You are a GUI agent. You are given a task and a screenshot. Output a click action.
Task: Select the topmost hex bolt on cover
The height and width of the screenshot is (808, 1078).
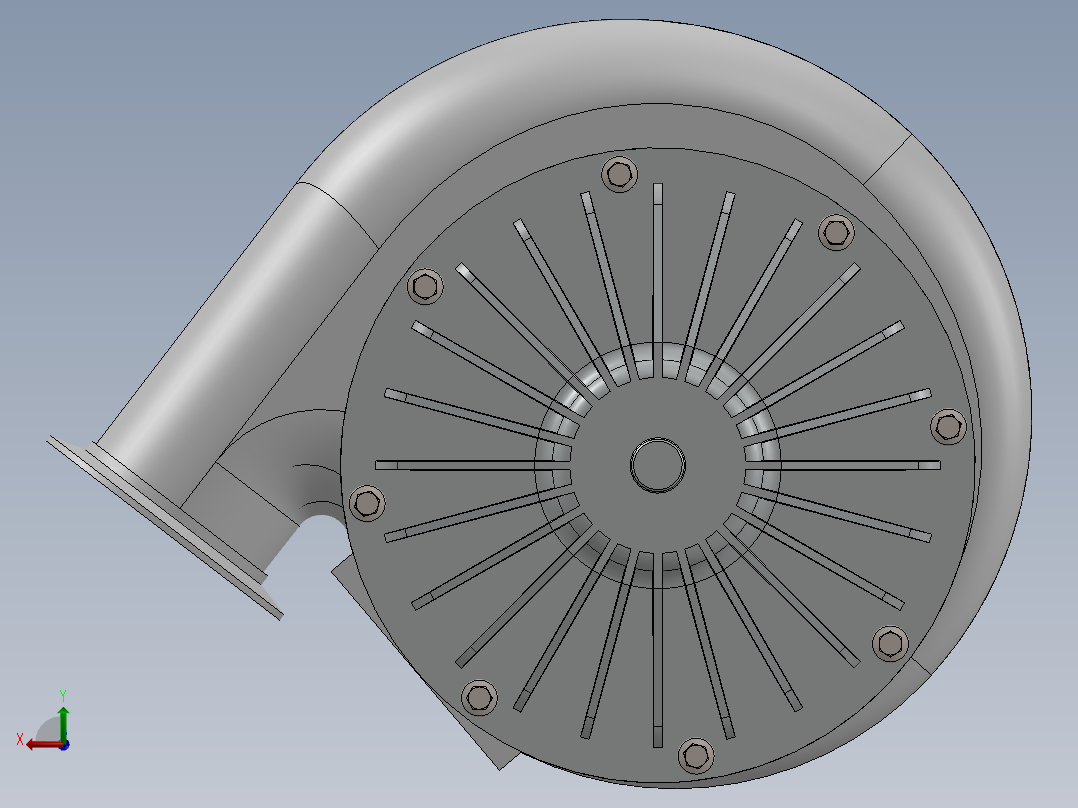(x=619, y=174)
